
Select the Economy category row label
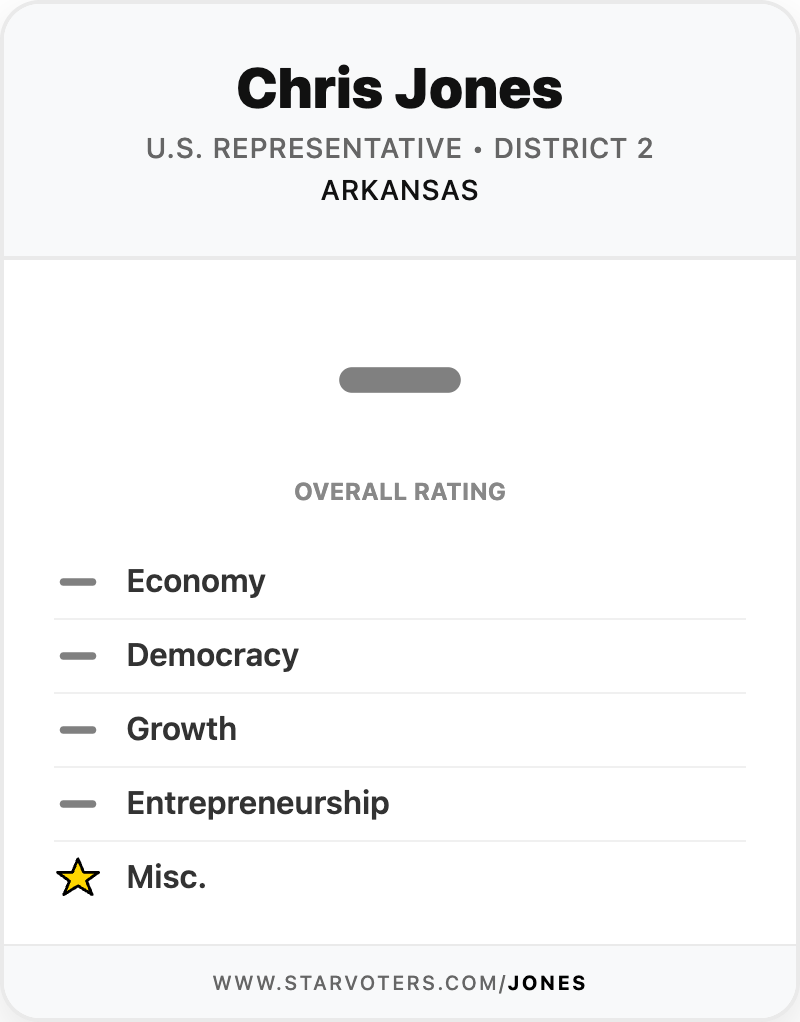[196, 582]
